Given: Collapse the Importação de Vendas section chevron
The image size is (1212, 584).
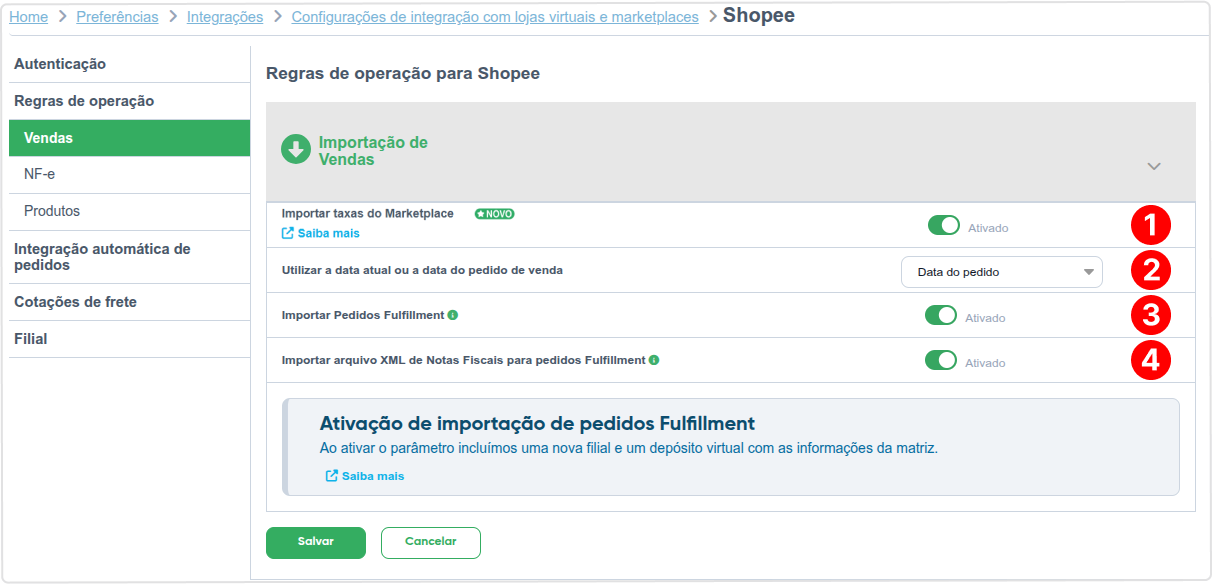Looking at the screenshot, I should [x=1154, y=166].
